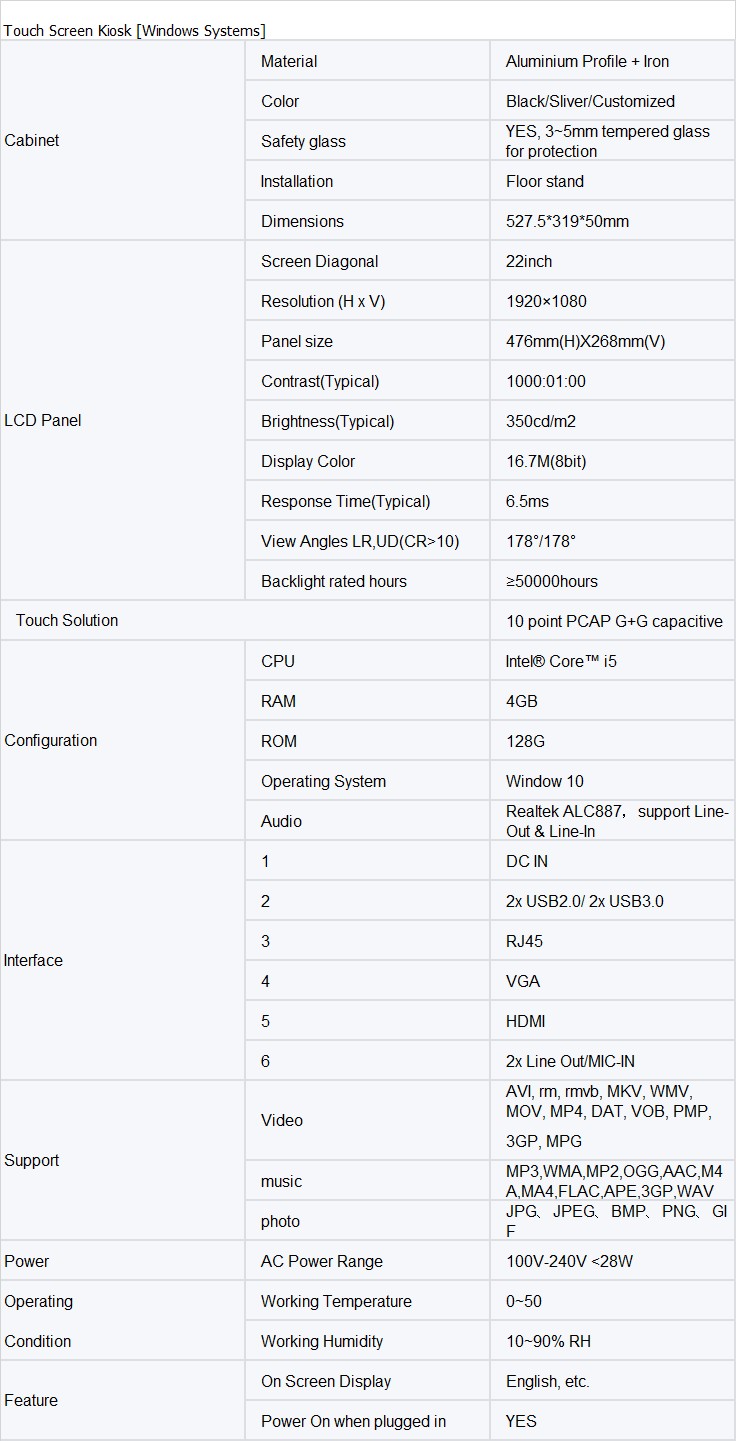
Task: Select the "Floor stand" installation value
Action: [545, 181]
